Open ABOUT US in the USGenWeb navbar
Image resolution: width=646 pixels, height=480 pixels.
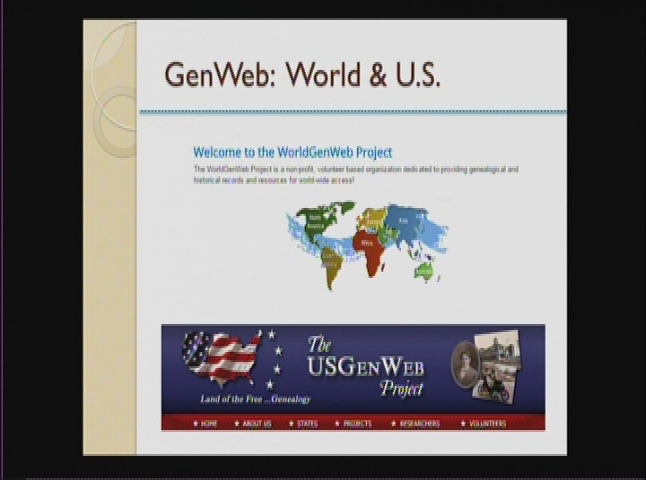(x=253, y=424)
